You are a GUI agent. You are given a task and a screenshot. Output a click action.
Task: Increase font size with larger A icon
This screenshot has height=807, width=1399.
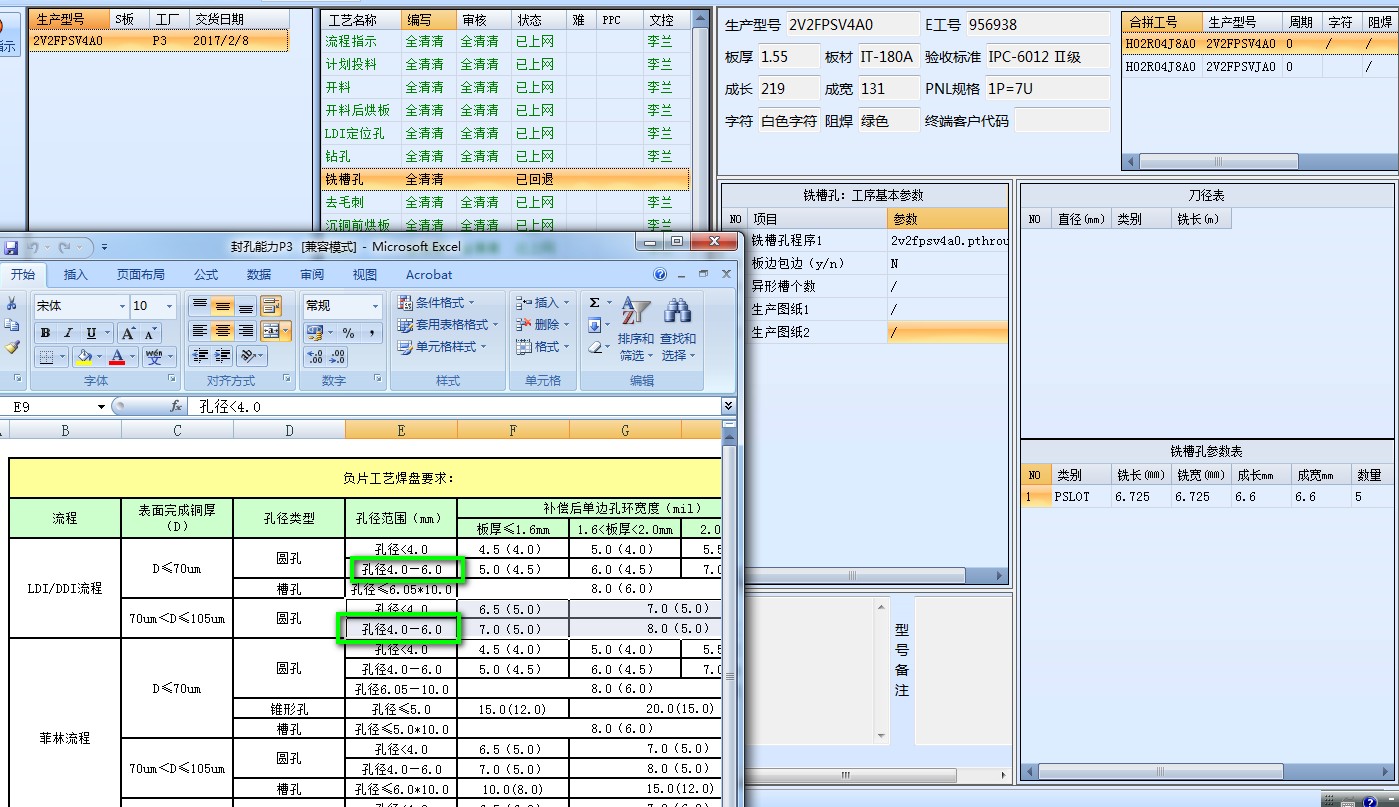coord(128,333)
